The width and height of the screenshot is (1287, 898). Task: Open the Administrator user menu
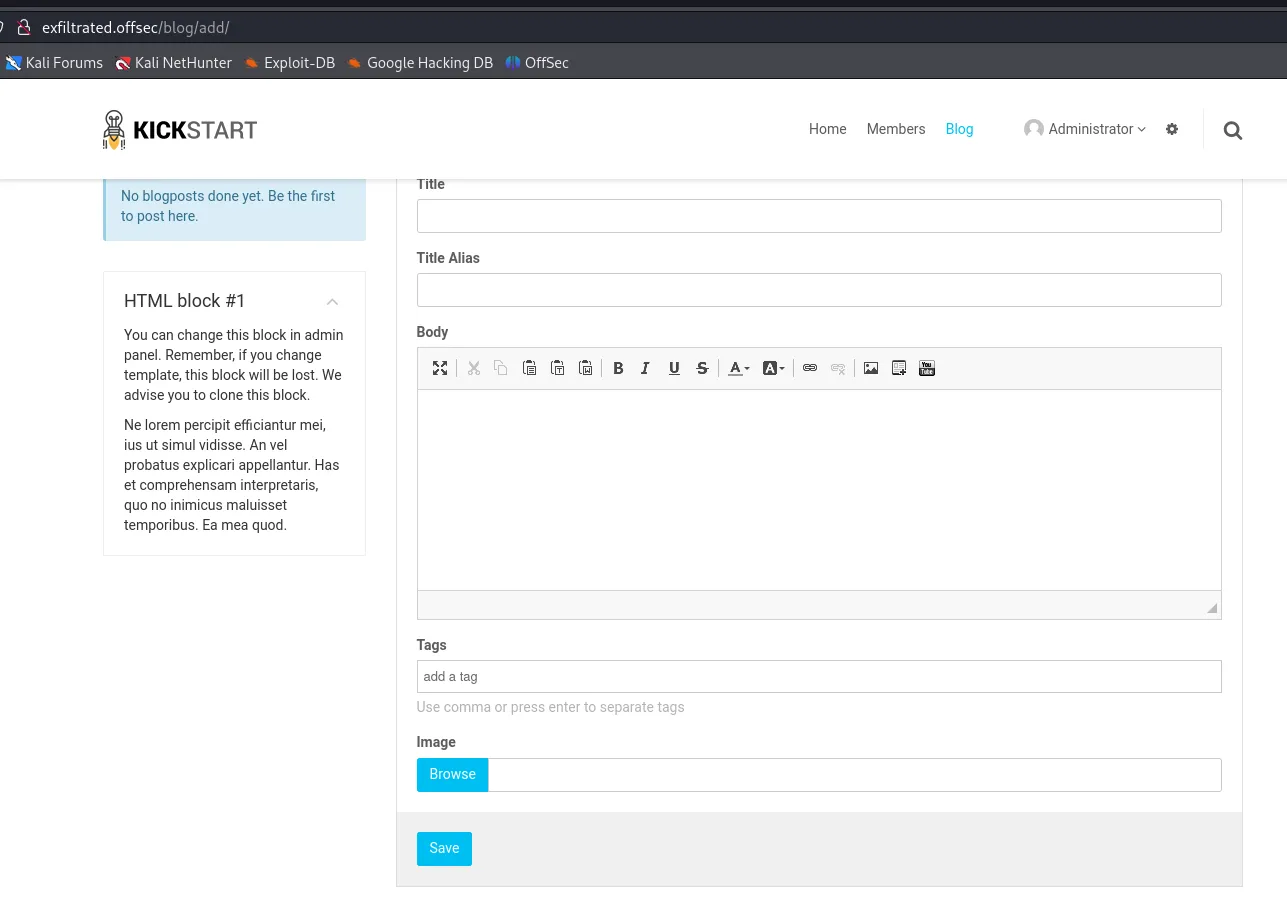click(x=1085, y=129)
